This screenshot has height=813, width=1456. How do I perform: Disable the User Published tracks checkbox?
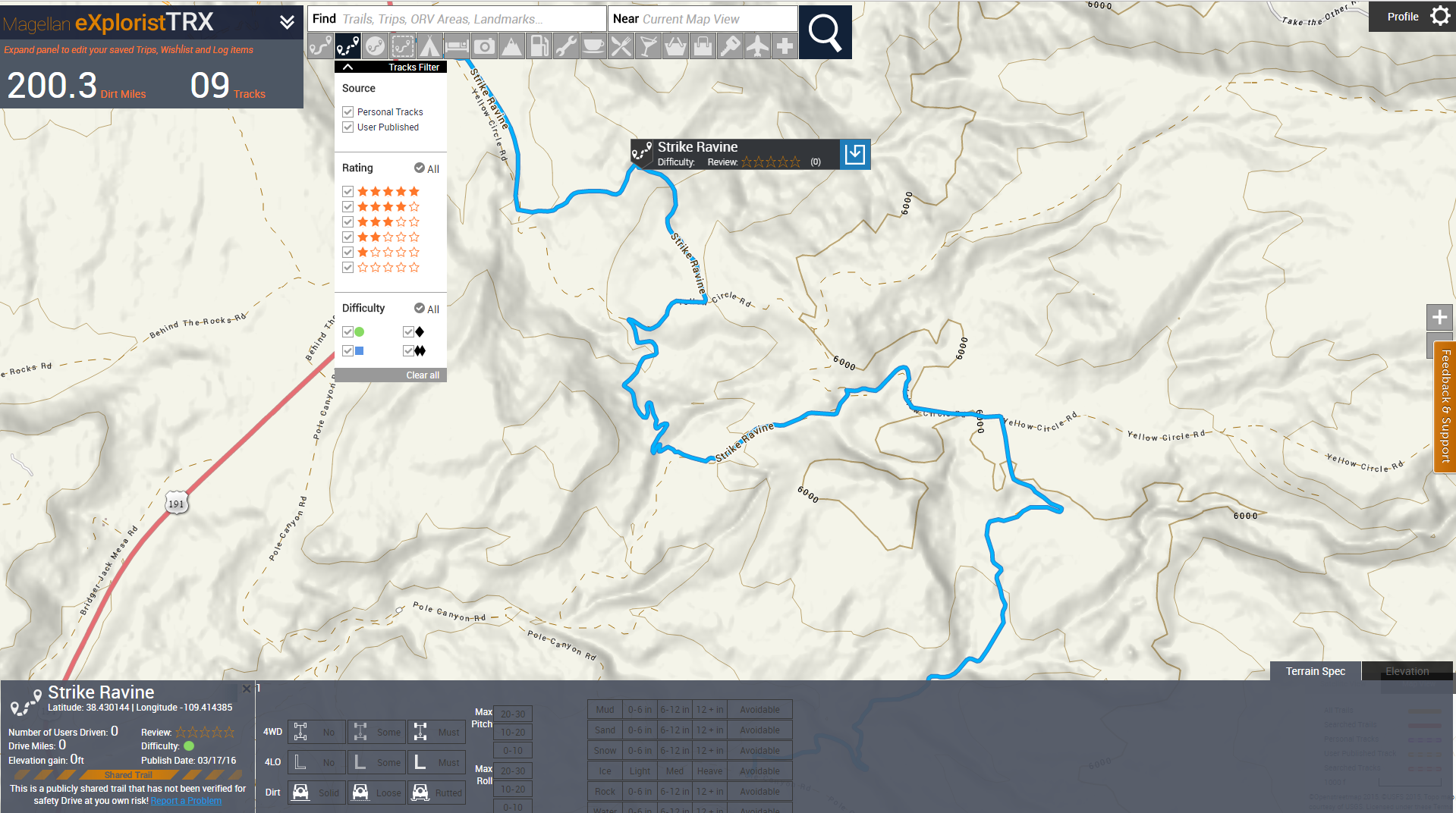coord(348,127)
